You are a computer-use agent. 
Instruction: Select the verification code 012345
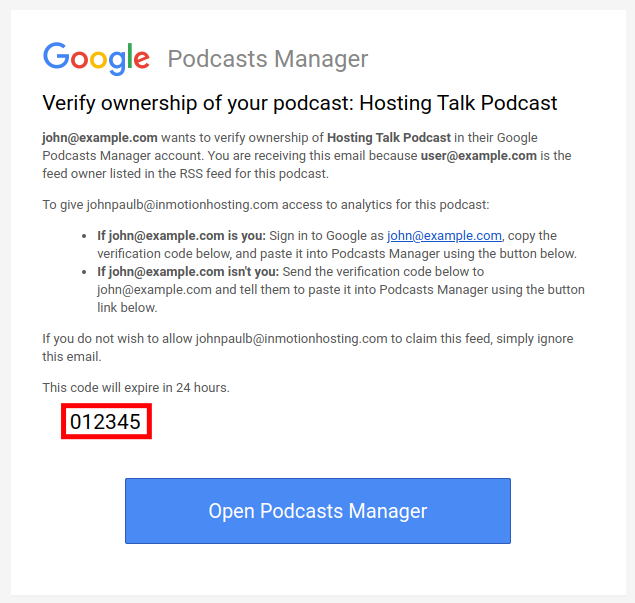click(105, 422)
